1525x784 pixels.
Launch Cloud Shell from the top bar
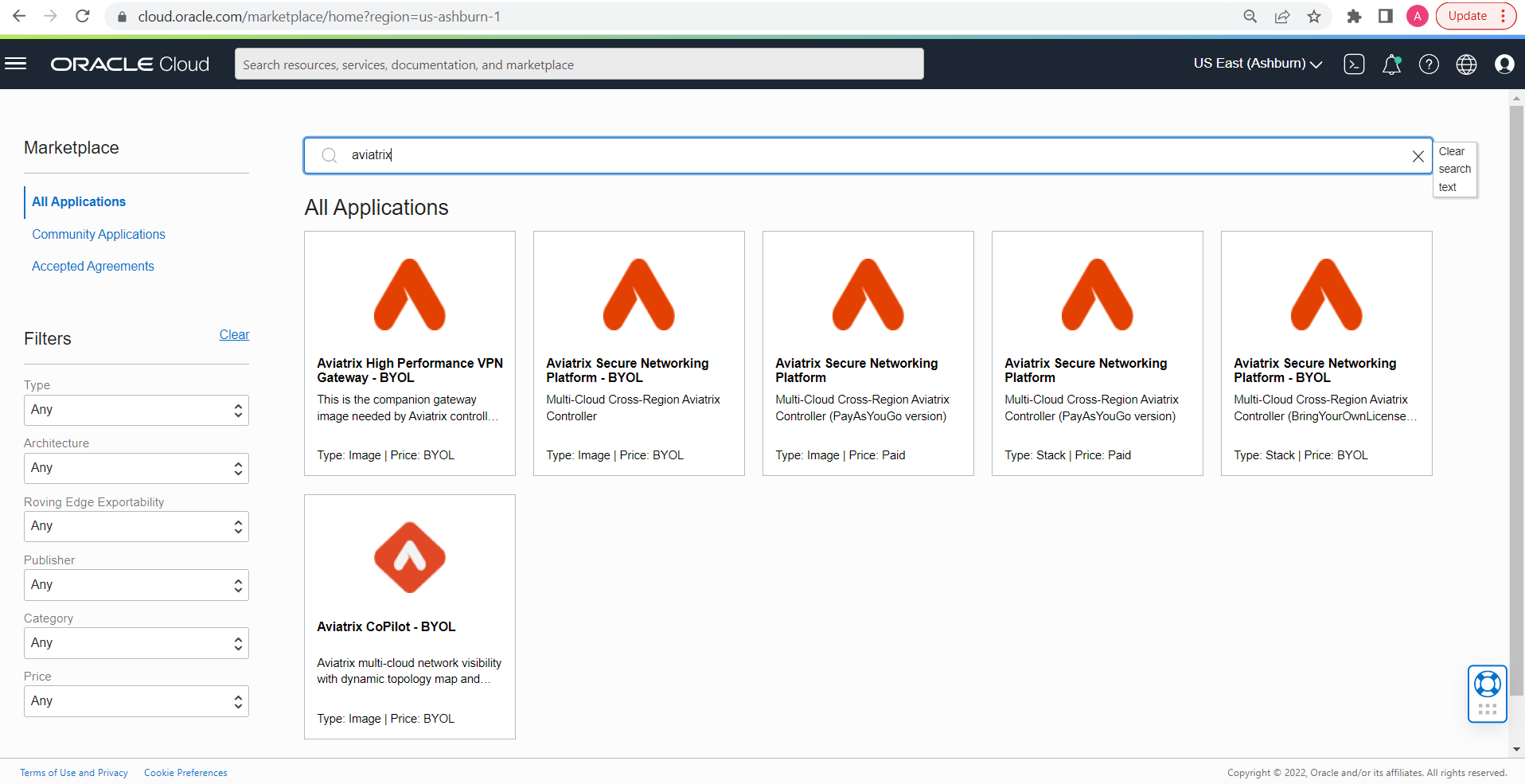click(1354, 64)
